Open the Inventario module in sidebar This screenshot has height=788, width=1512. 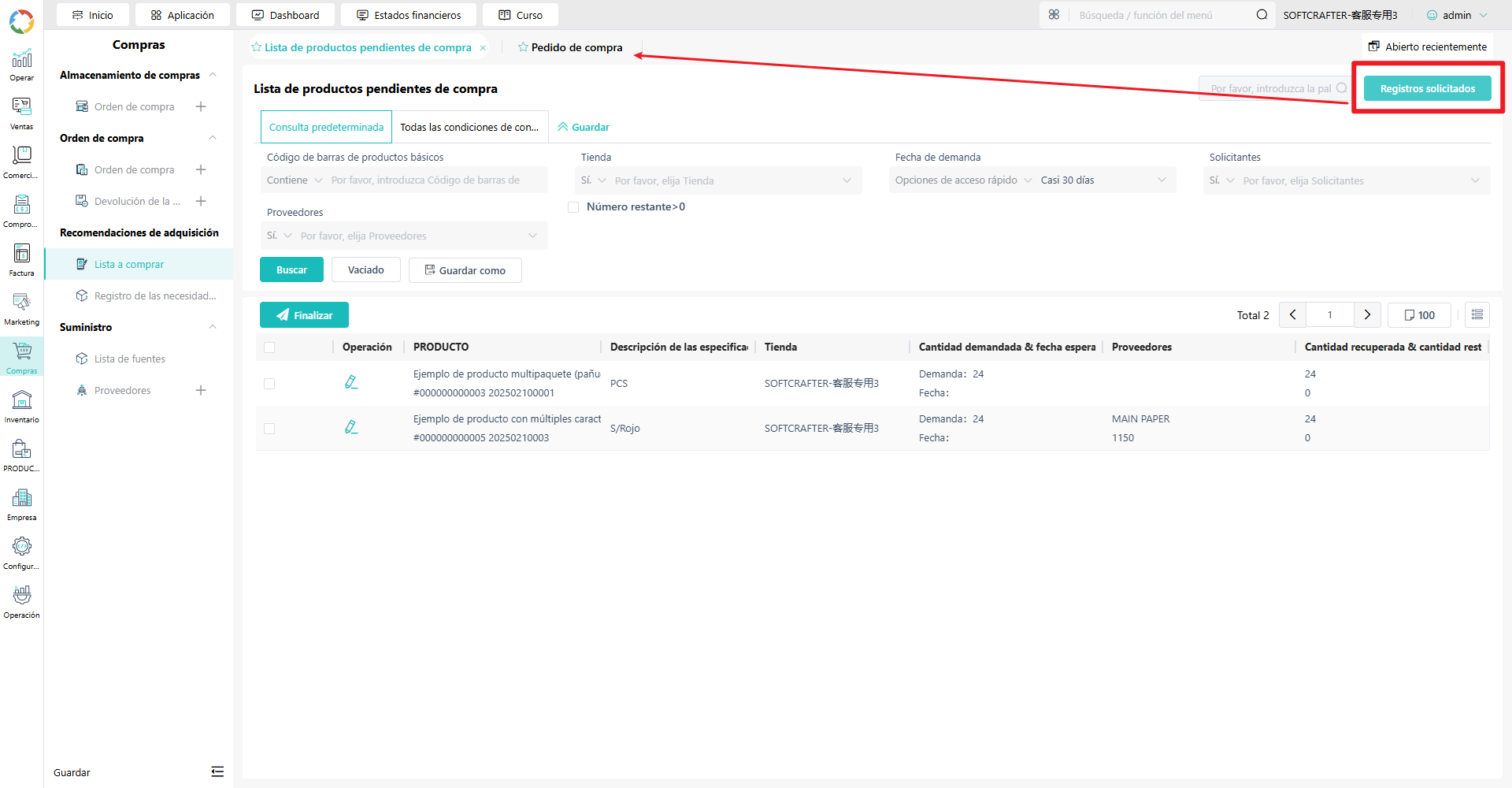click(x=21, y=406)
